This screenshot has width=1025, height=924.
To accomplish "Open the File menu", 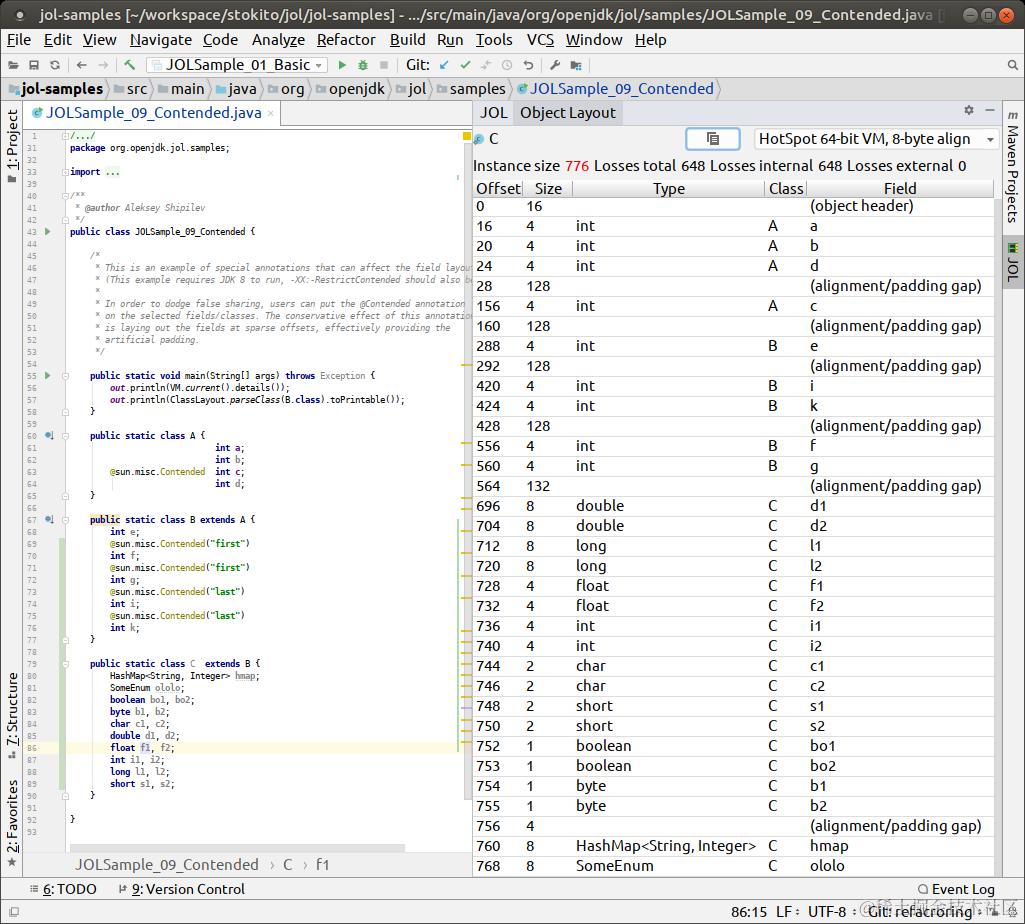I will pyautogui.click(x=19, y=40).
